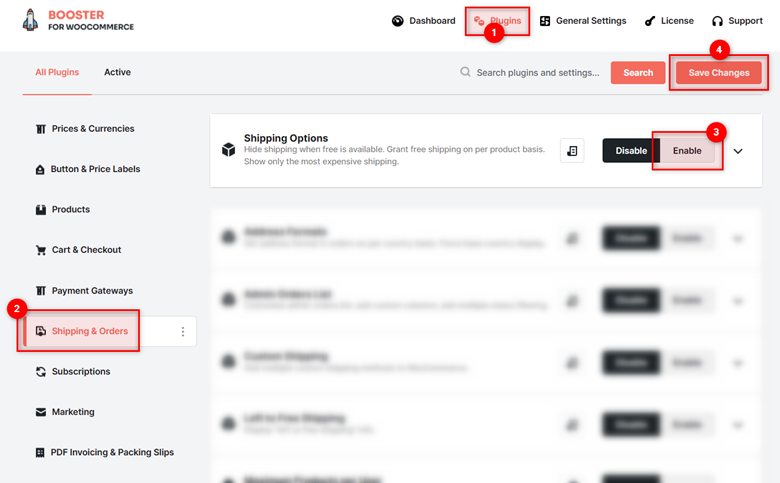This screenshot has height=483, width=780.
Task: Click the Search button
Action: 638,73
